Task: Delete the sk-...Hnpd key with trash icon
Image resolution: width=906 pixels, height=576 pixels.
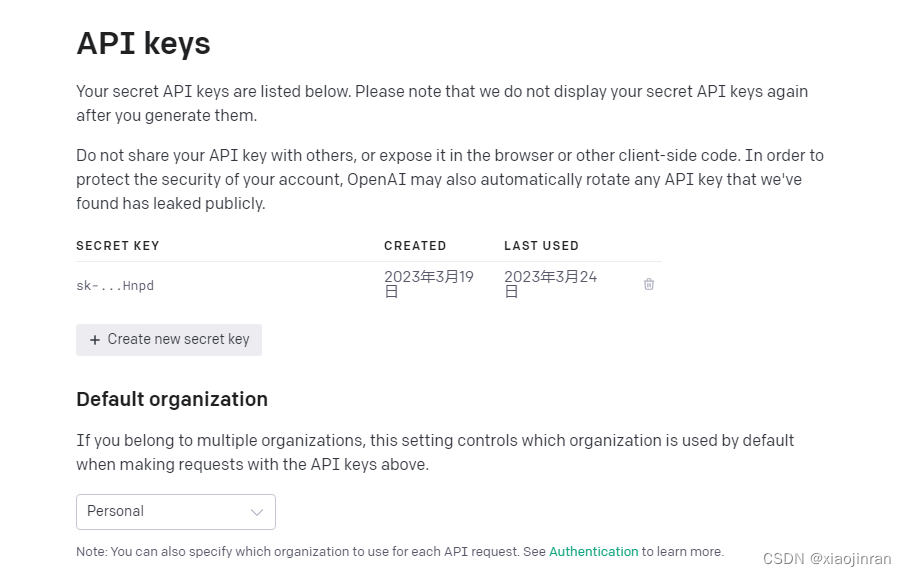Action: (x=649, y=284)
